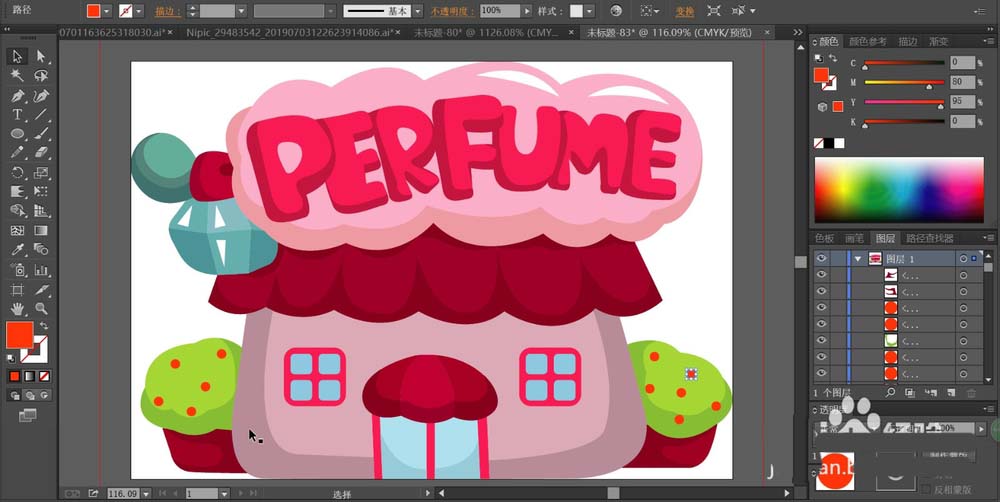Screen dimensions: 1000x502
Task: Select the Hand tool
Action: click(x=17, y=309)
